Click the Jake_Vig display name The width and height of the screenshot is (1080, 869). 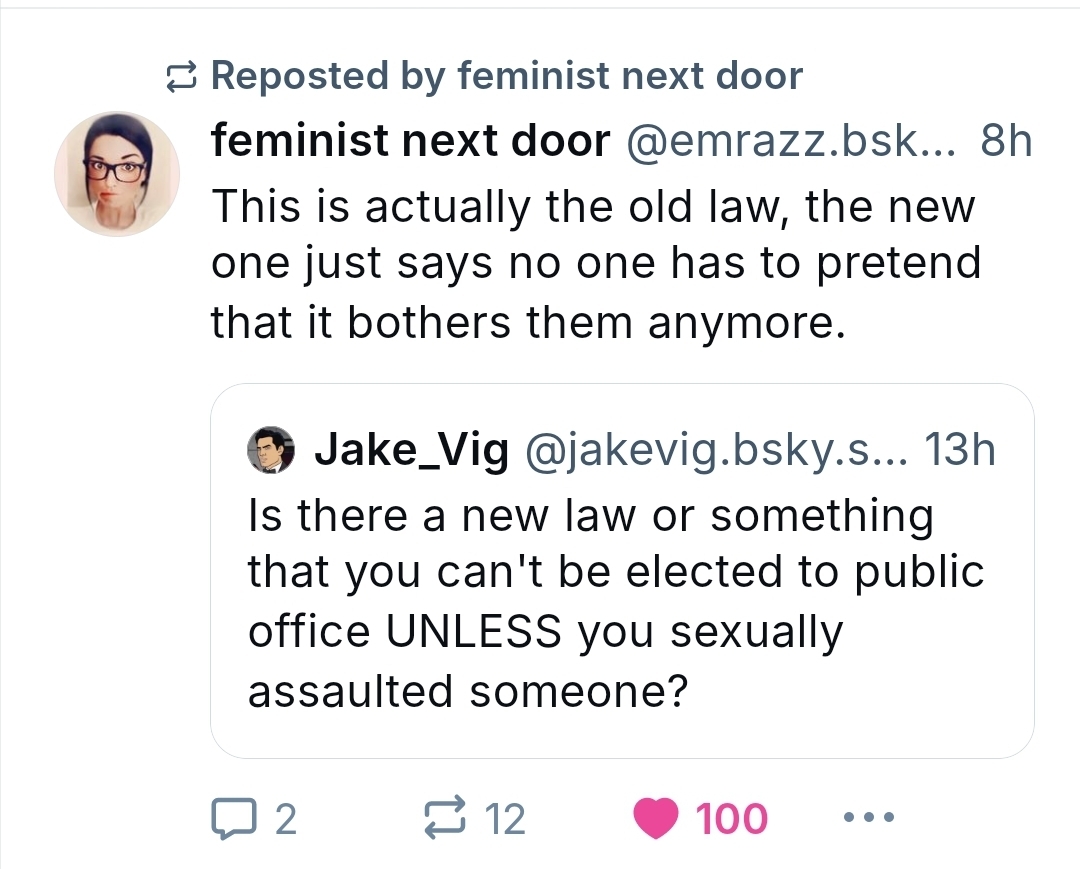click(x=410, y=451)
